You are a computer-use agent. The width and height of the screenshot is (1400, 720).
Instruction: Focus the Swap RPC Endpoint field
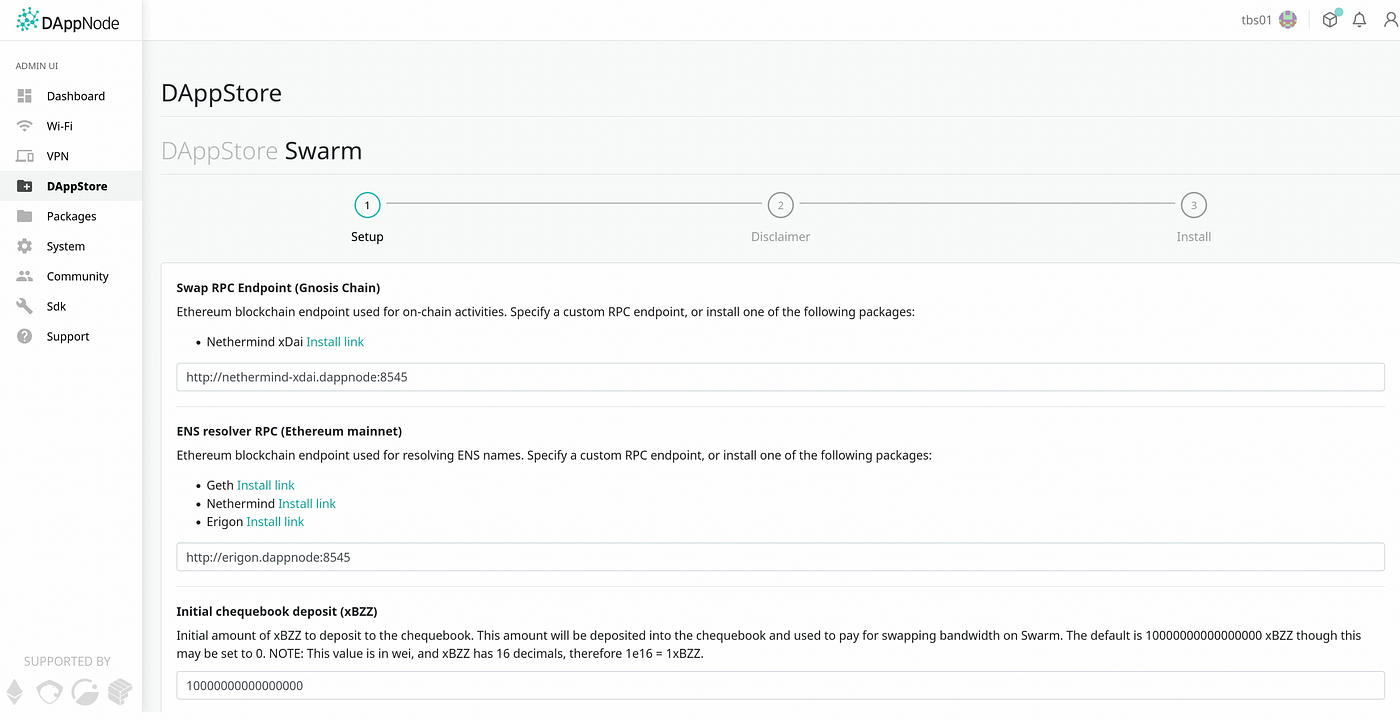(780, 377)
